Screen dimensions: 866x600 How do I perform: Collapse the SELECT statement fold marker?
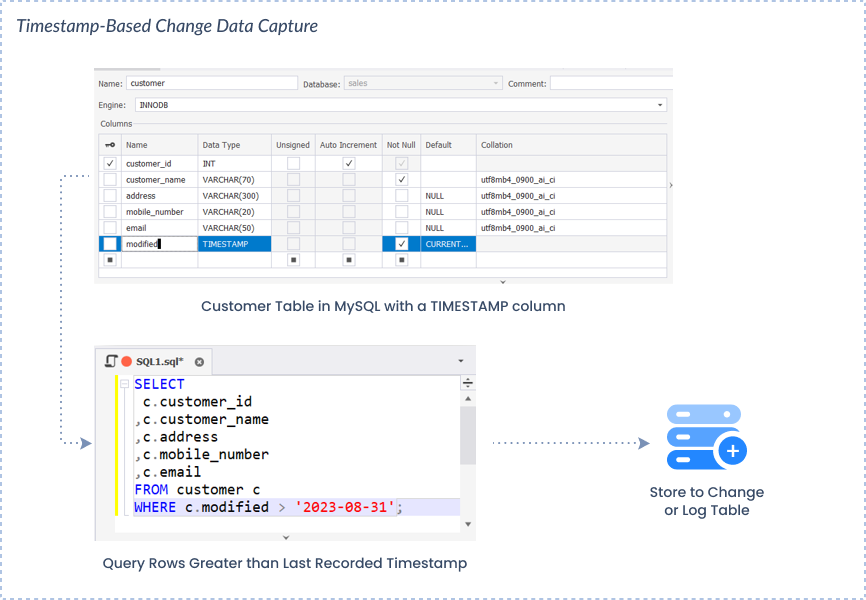click(x=125, y=384)
